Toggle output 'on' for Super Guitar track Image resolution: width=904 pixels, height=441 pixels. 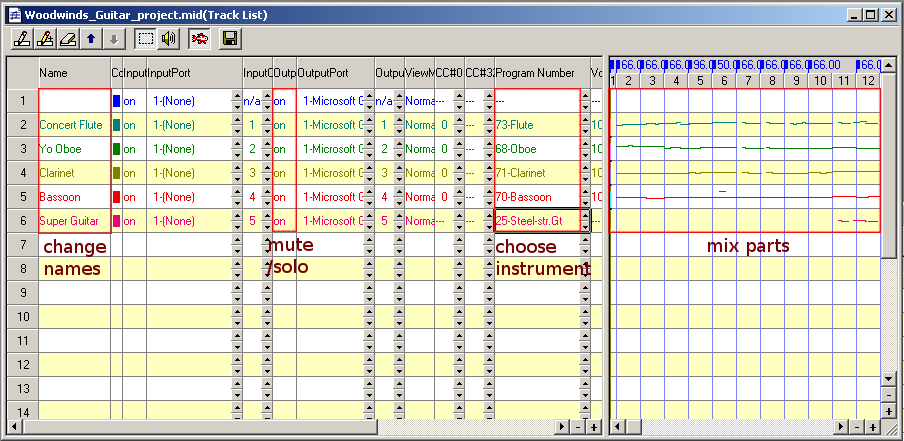pyautogui.click(x=281, y=221)
